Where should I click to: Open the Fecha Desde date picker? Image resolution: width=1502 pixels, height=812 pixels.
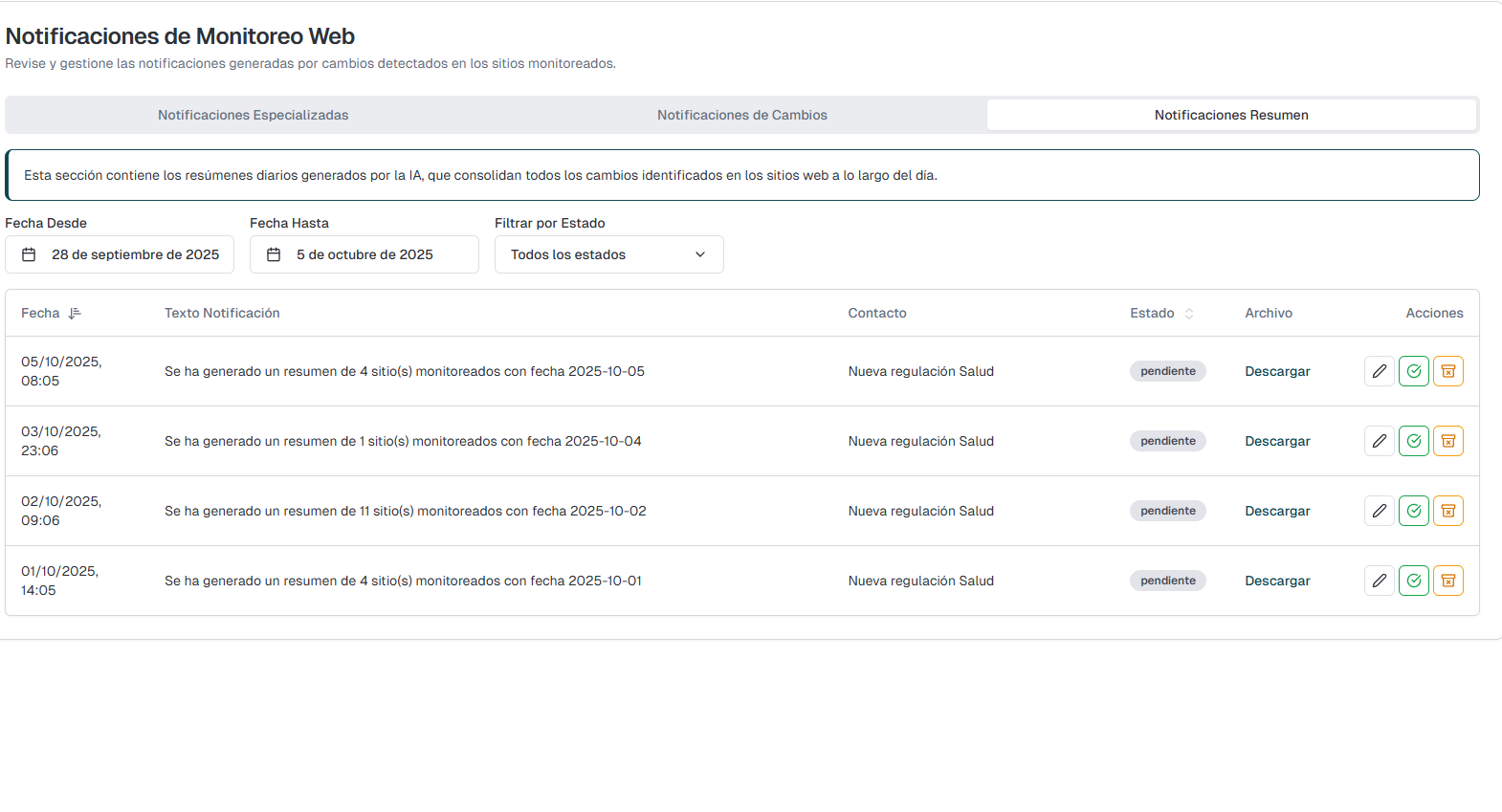(x=120, y=254)
